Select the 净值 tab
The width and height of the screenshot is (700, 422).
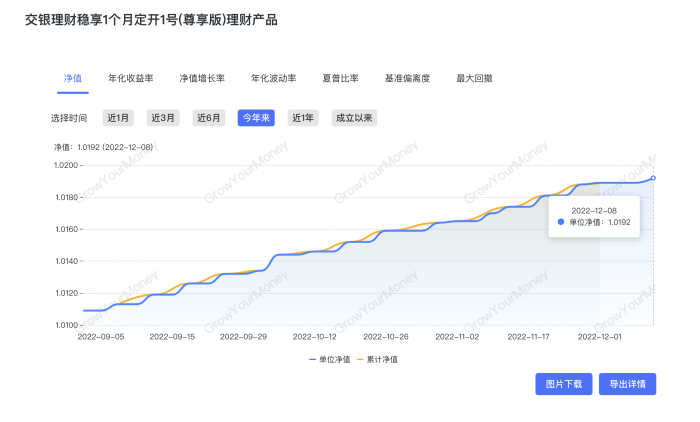(73, 79)
